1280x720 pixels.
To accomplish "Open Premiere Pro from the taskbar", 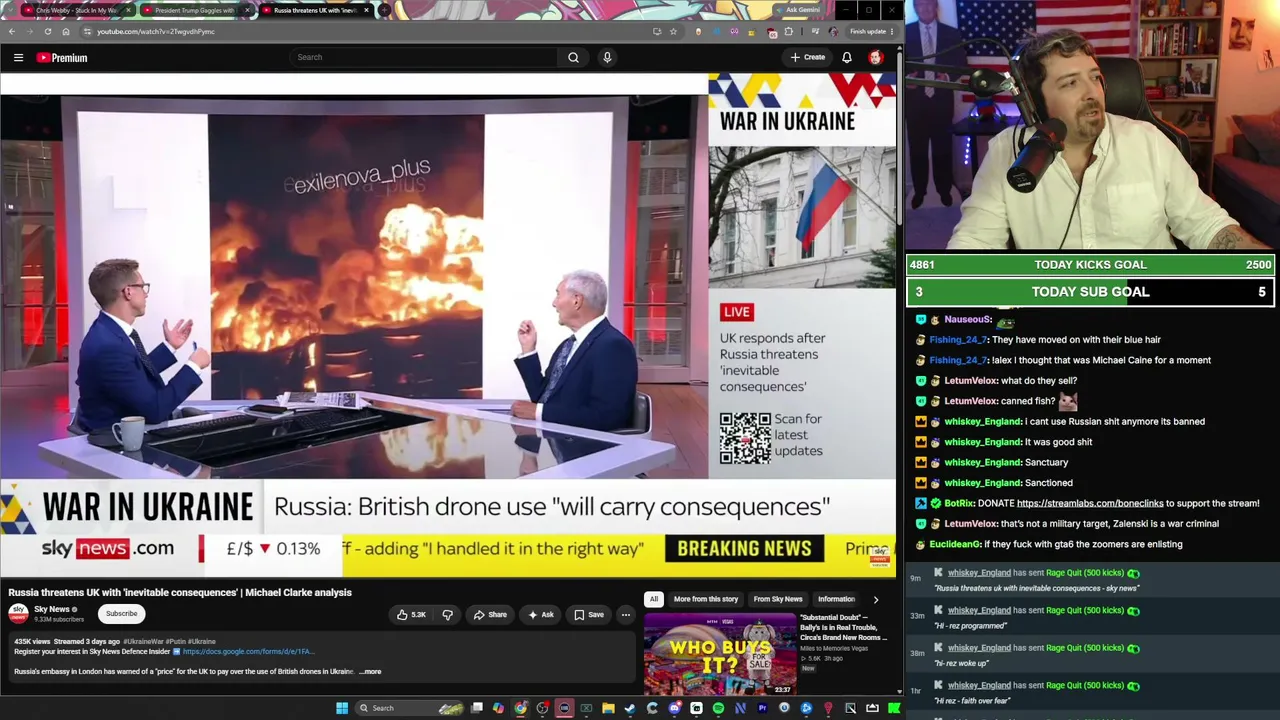I will tap(762, 708).
